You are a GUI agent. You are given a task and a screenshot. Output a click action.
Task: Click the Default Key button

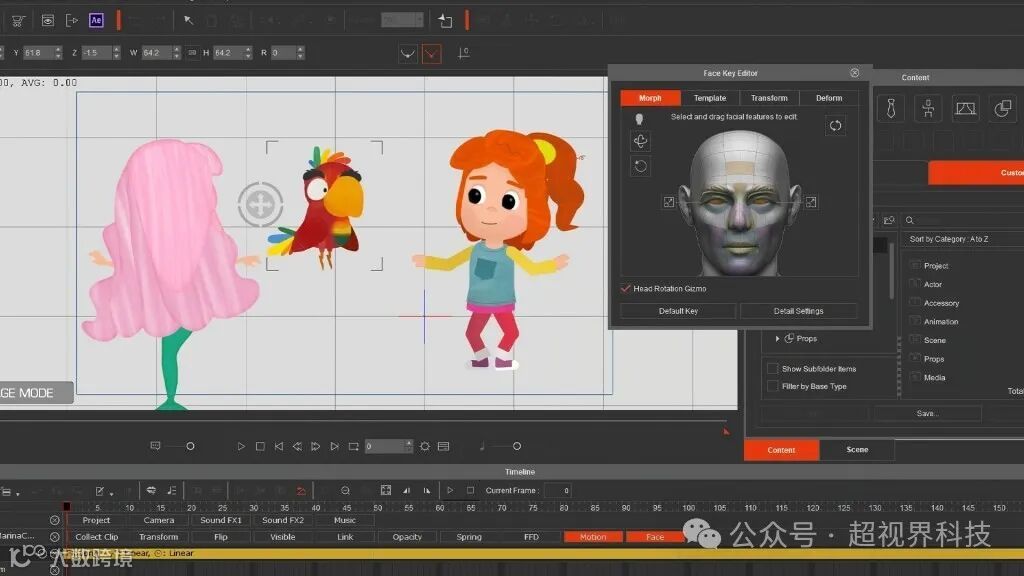pos(678,311)
